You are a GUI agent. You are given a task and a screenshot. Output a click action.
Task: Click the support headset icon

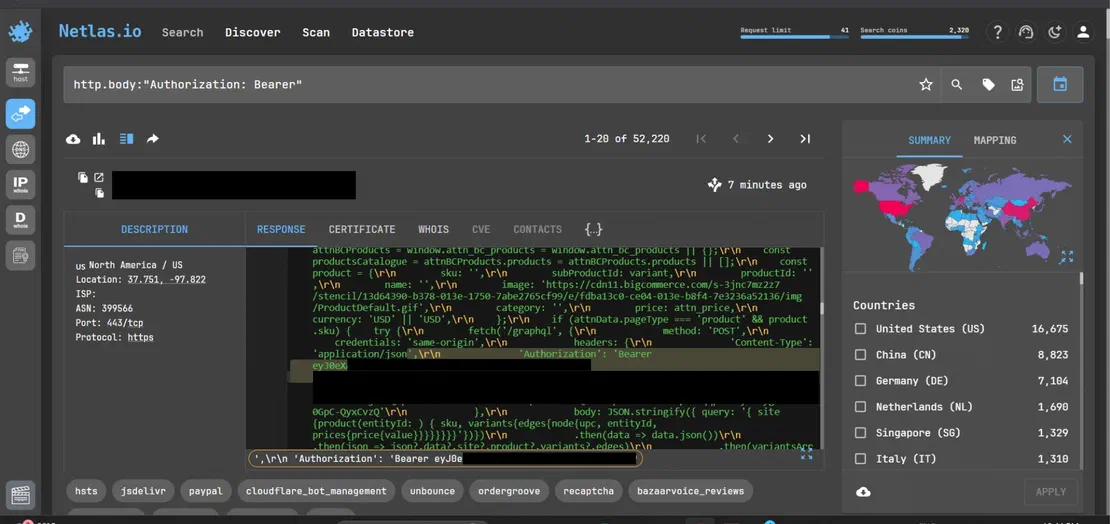1026,32
